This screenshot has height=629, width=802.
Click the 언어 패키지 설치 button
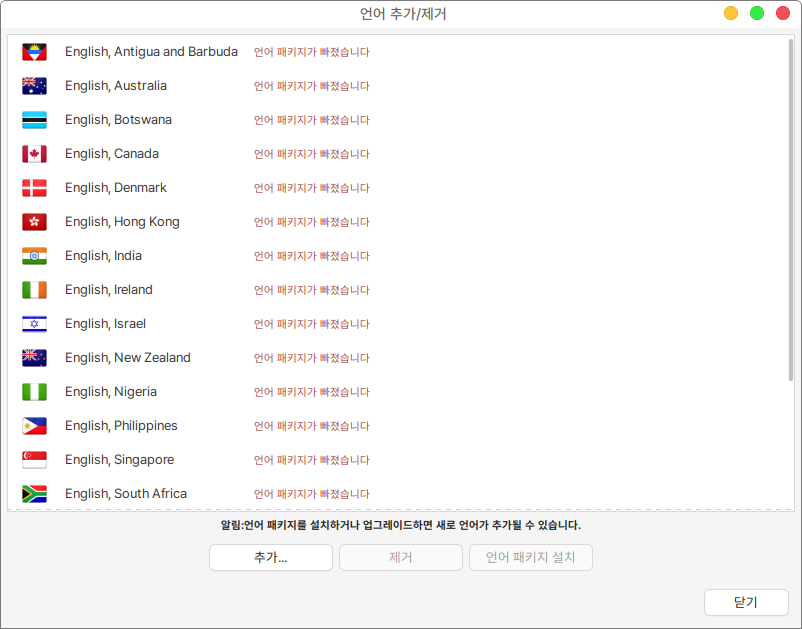[x=530, y=558]
